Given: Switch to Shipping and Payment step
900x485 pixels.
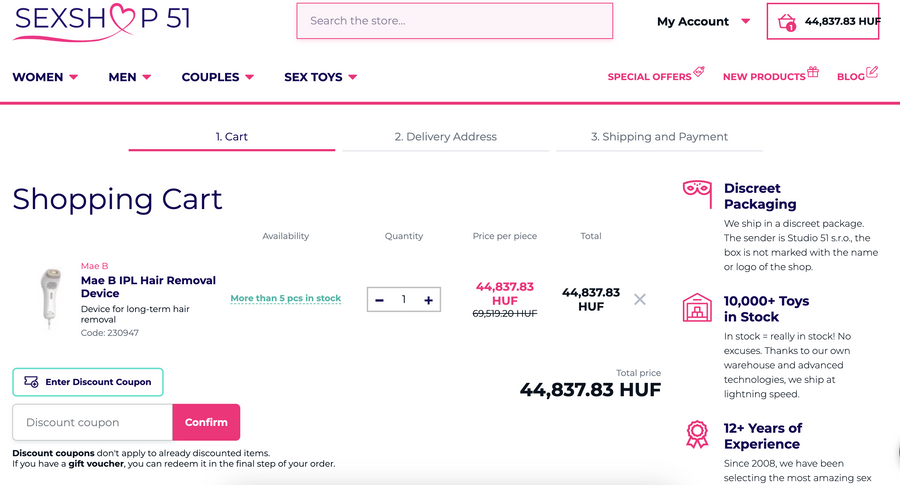Looking at the screenshot, I should pyautogui.click(x=659, y=137).
